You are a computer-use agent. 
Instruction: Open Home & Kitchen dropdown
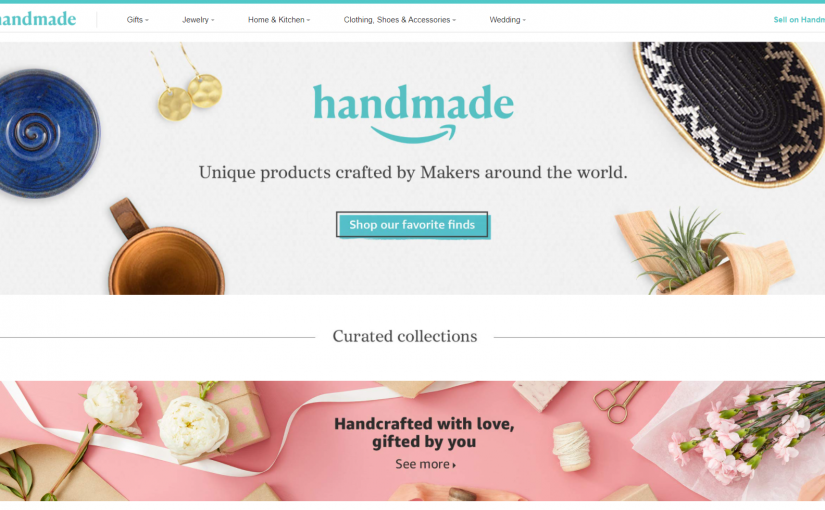coord(279,20)
